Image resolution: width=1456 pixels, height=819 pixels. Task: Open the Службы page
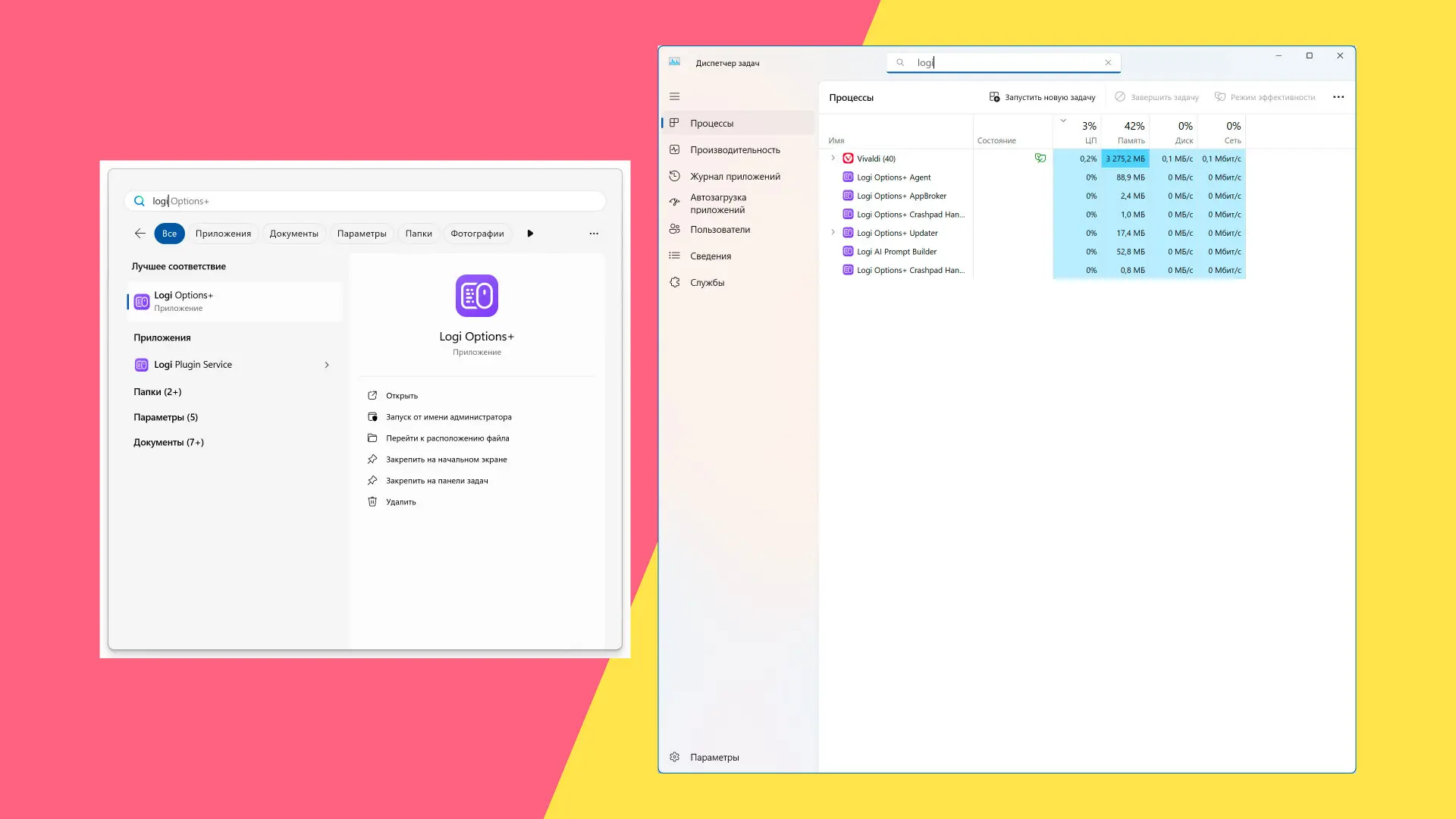tap(739, 282)
